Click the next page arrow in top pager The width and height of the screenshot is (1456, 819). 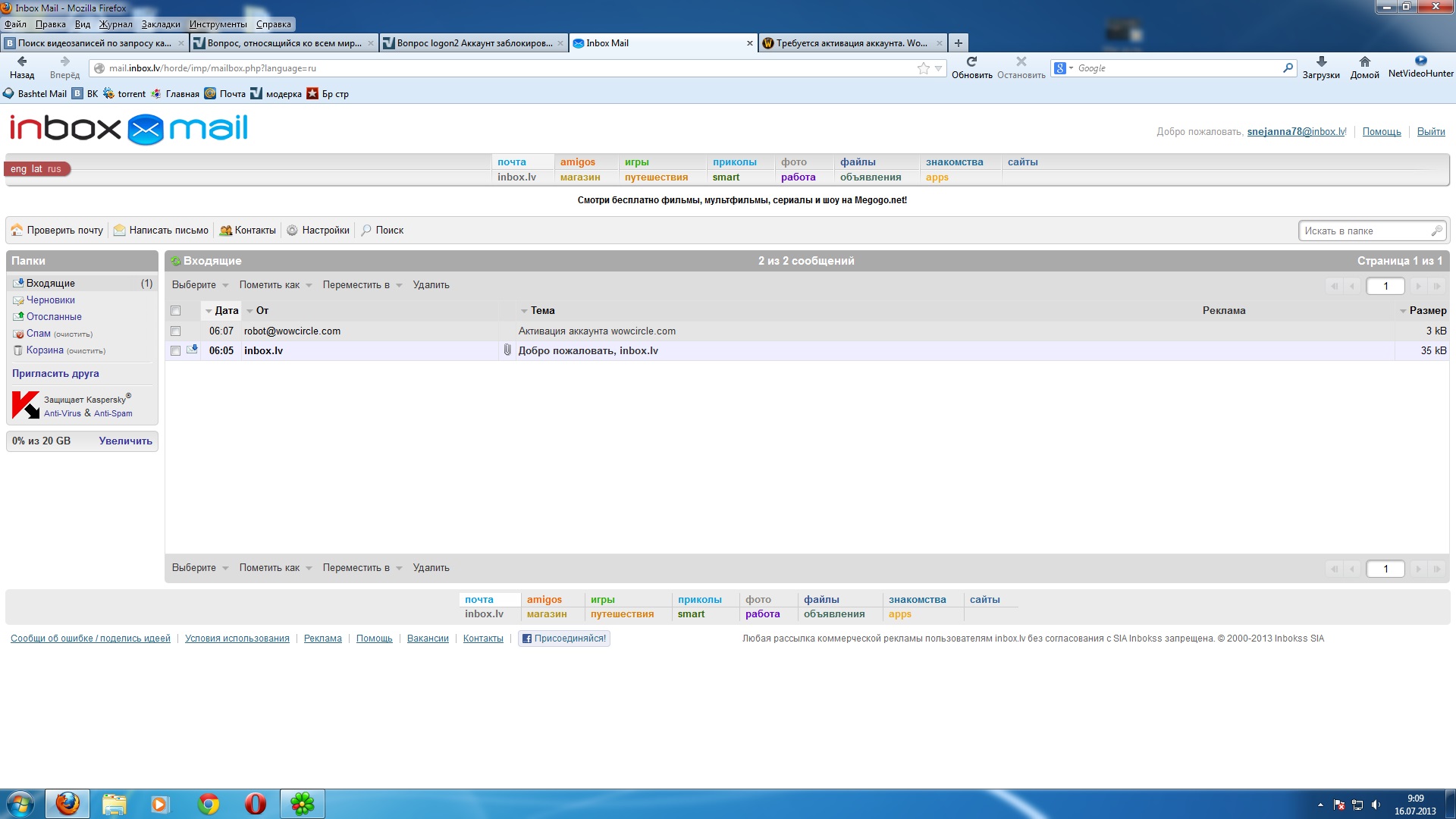(x=1418, y=286)
